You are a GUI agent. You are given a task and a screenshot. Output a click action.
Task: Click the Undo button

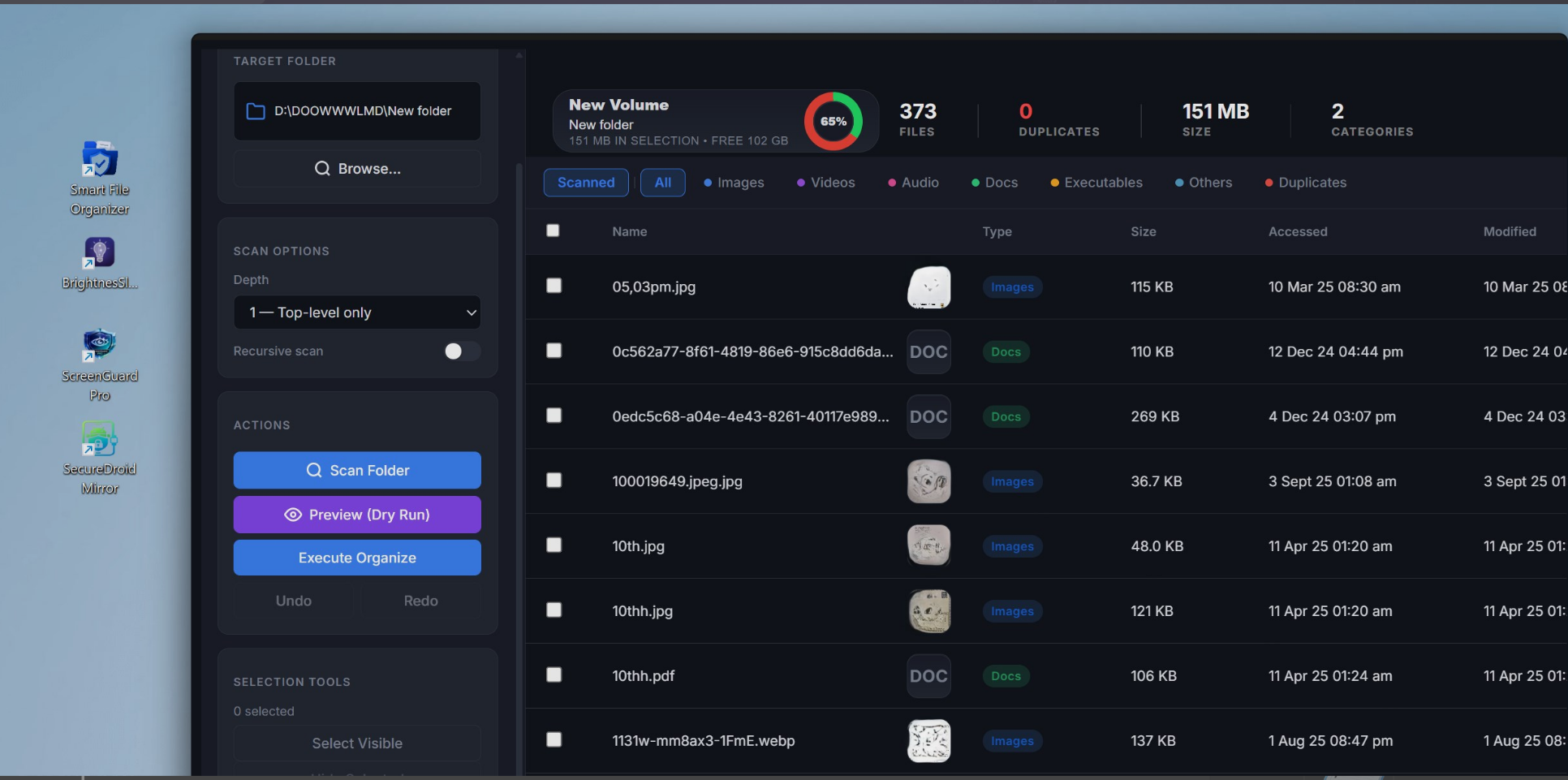coord(294,601)
